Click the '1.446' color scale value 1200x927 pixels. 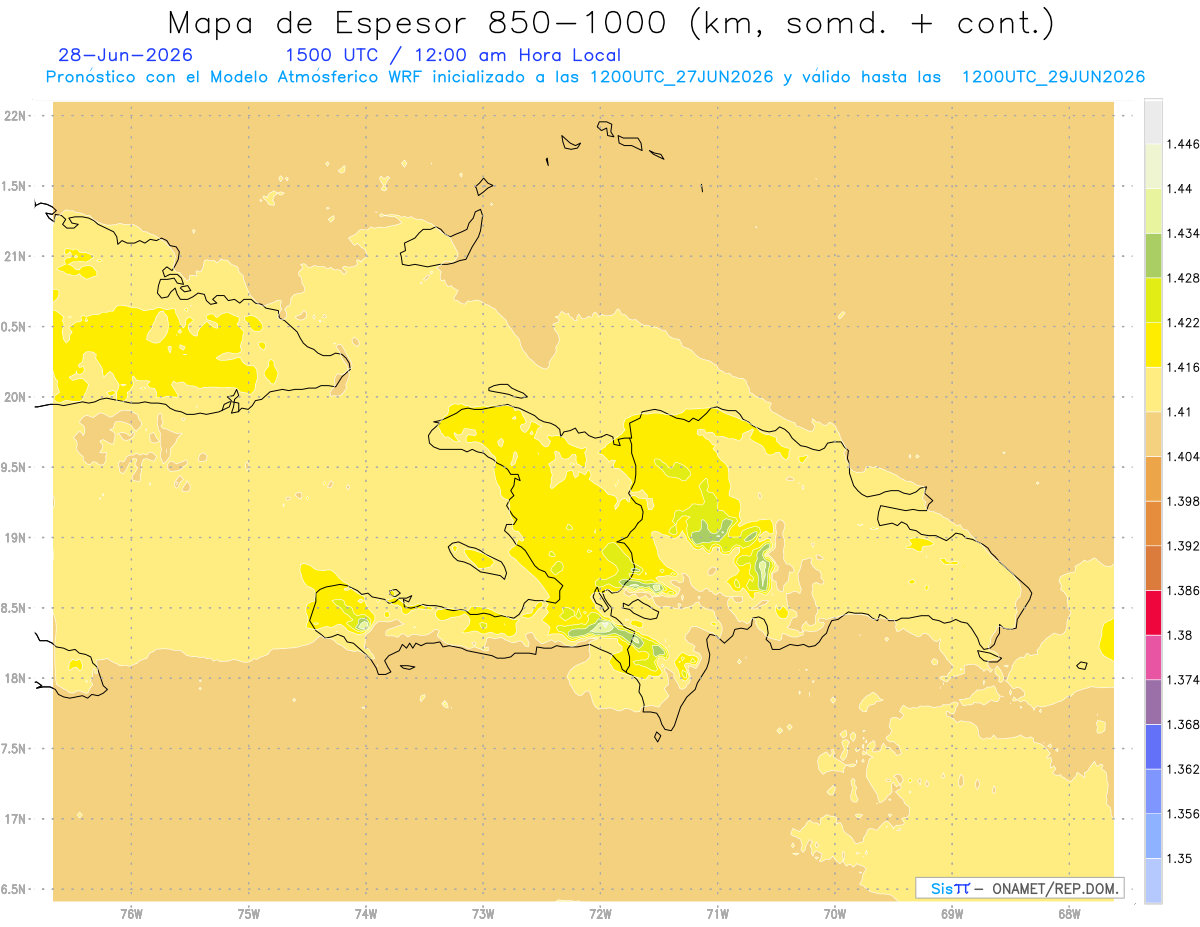(x=1182, y=144)
